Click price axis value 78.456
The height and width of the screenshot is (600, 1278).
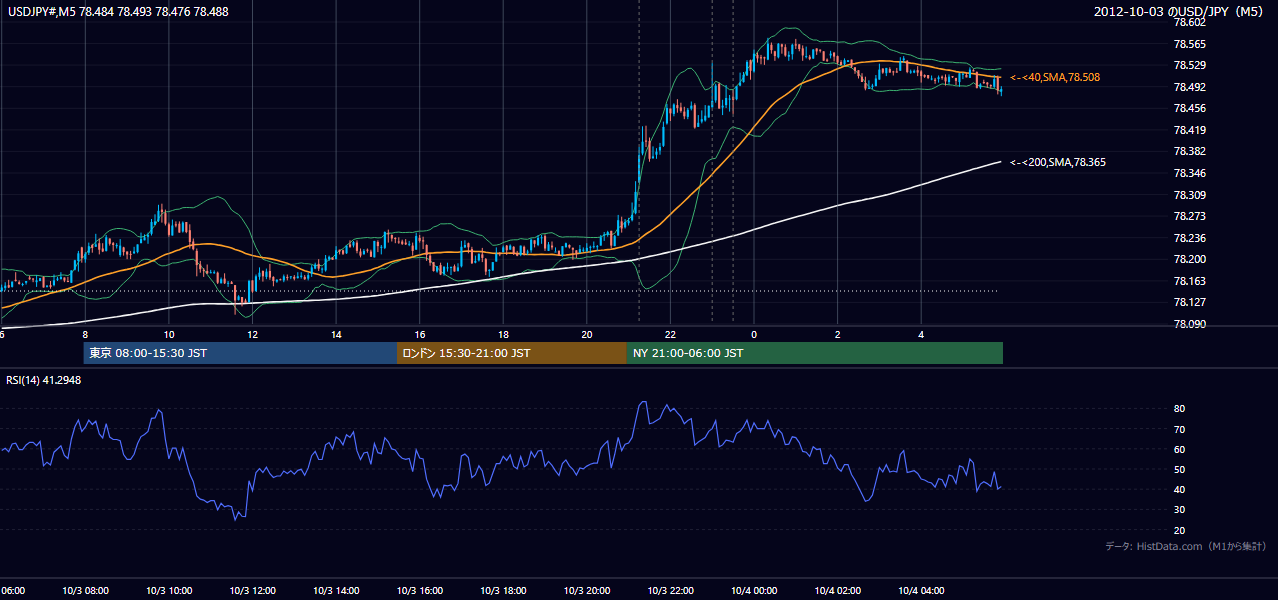pos(1189,108)
